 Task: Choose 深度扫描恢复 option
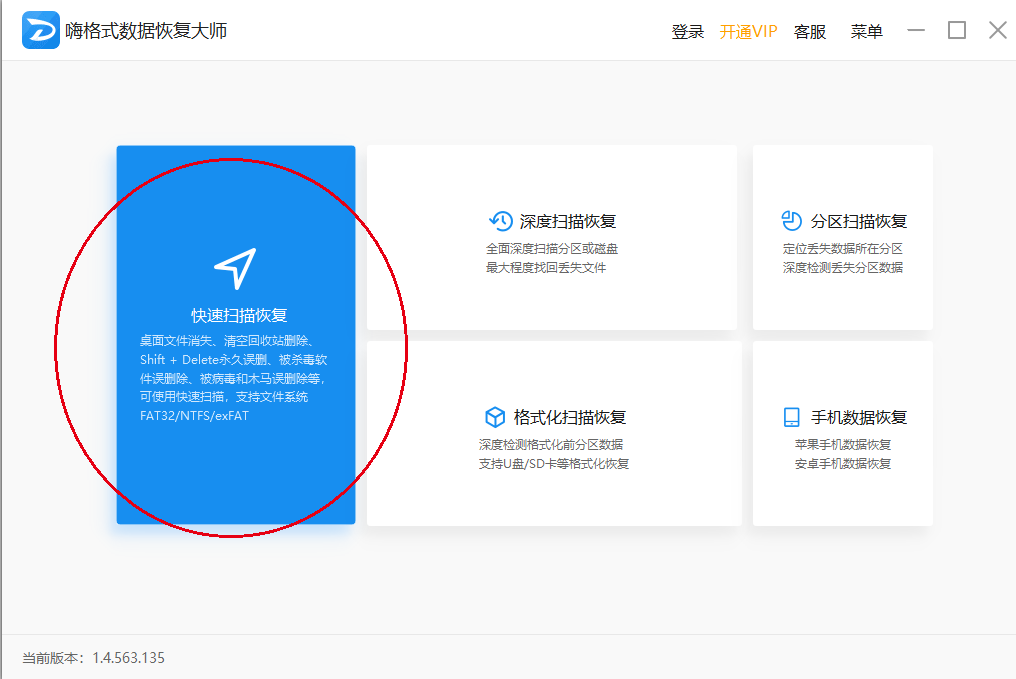tap(568, 222)
